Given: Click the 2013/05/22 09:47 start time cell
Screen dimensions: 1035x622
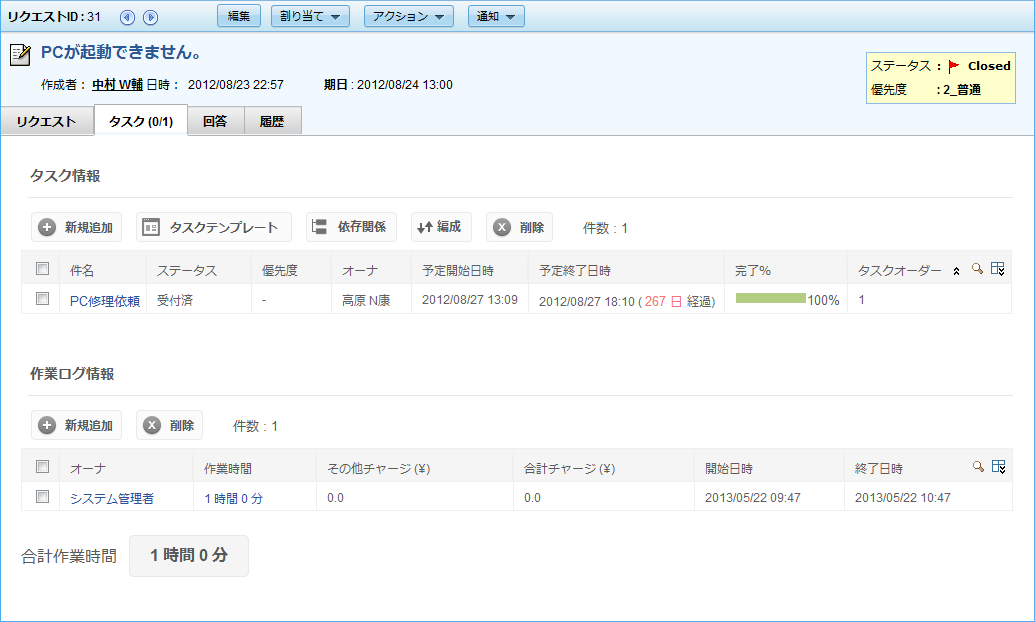Looking at the screenshot, I should [x=752, y=498].
